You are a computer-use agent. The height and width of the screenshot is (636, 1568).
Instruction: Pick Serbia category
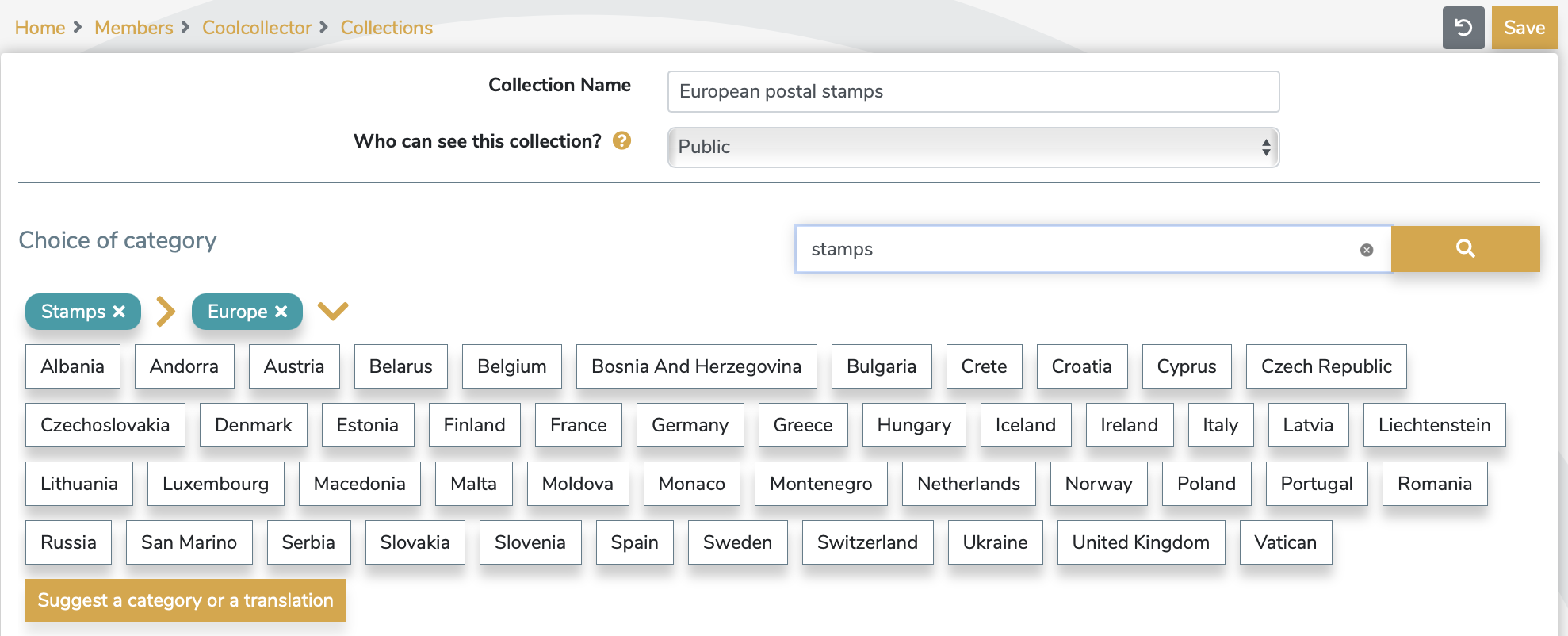pyautogui.click(x=308, y=542)
